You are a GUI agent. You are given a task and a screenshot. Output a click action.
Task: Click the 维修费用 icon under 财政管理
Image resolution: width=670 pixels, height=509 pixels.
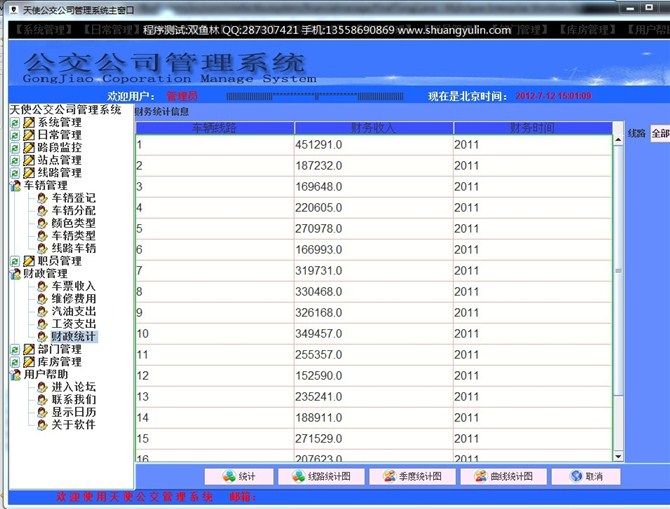43,299
